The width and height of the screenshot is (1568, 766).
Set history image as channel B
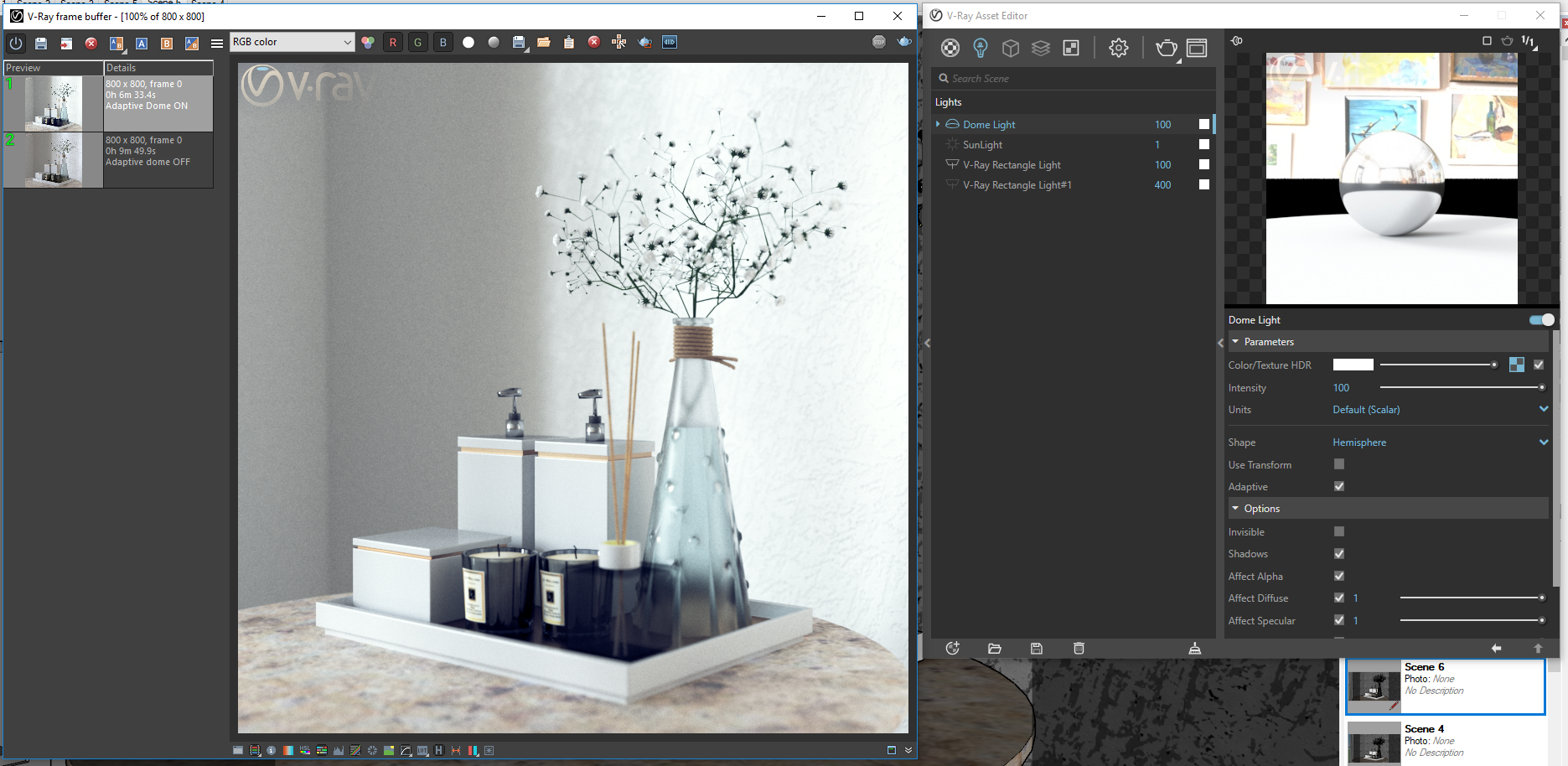click(x=167, y=43)
